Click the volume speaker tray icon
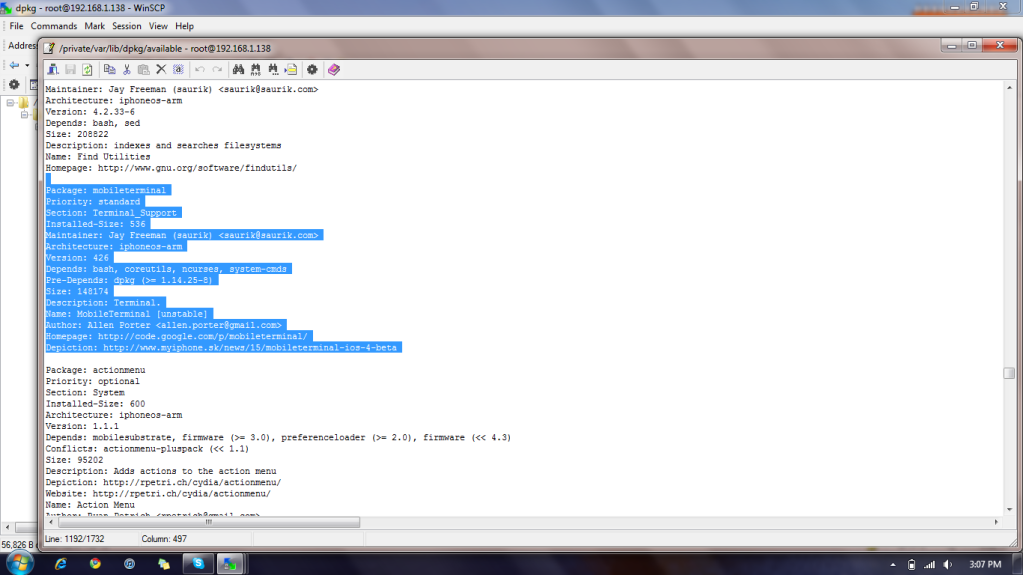Image resolution: width=1023 pixels, height=575 pixels. pyautogui.click(x=948, y=565)
